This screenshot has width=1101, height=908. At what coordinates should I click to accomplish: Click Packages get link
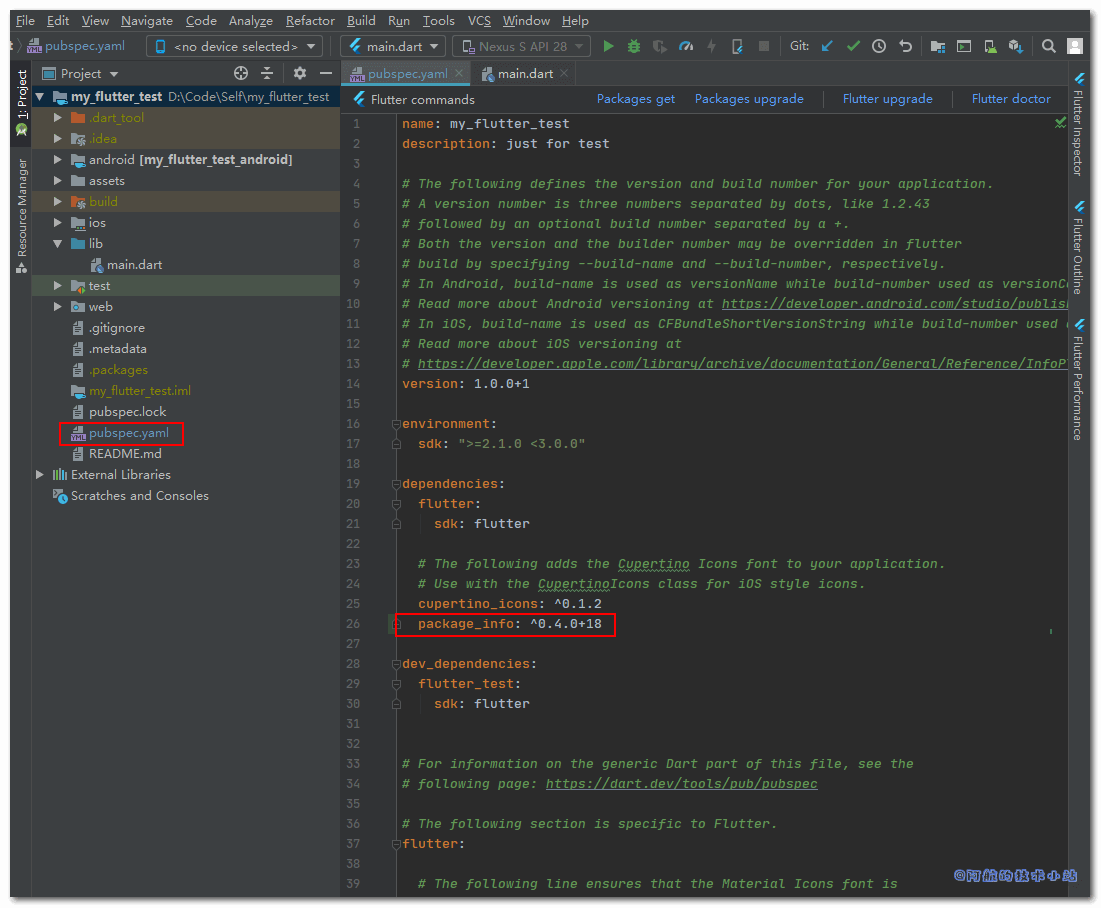[x=635, y=99]
